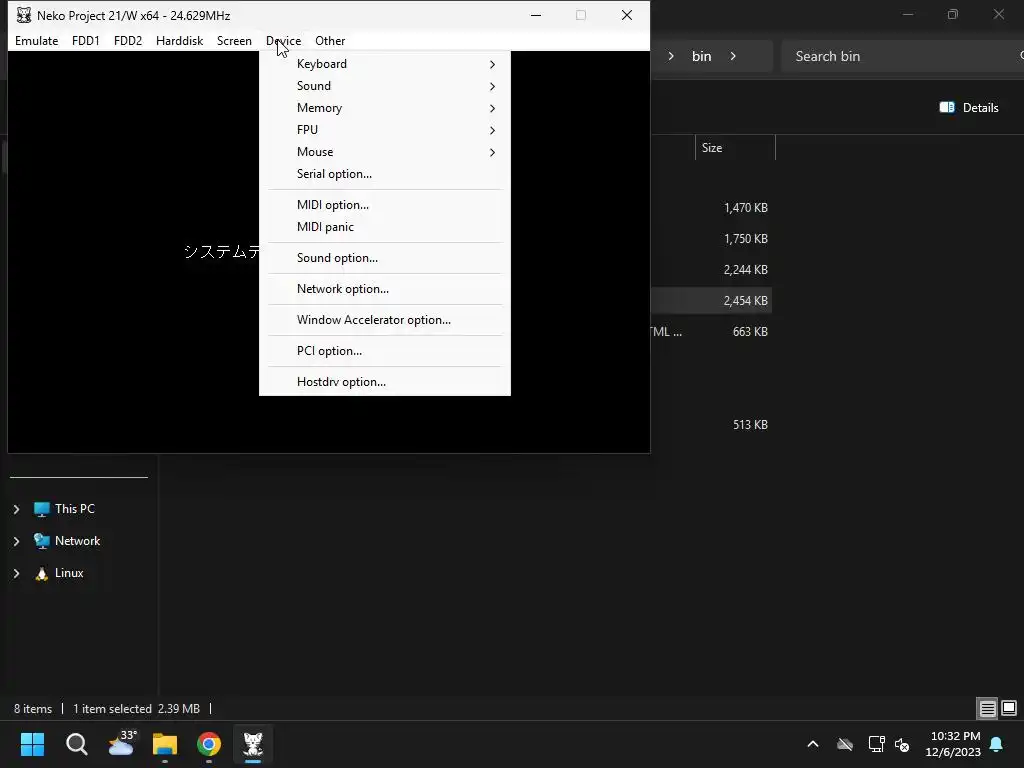Screen dimensions: 1024x768
Task: Expand the Mouse submenu
Action: [385, 152]
